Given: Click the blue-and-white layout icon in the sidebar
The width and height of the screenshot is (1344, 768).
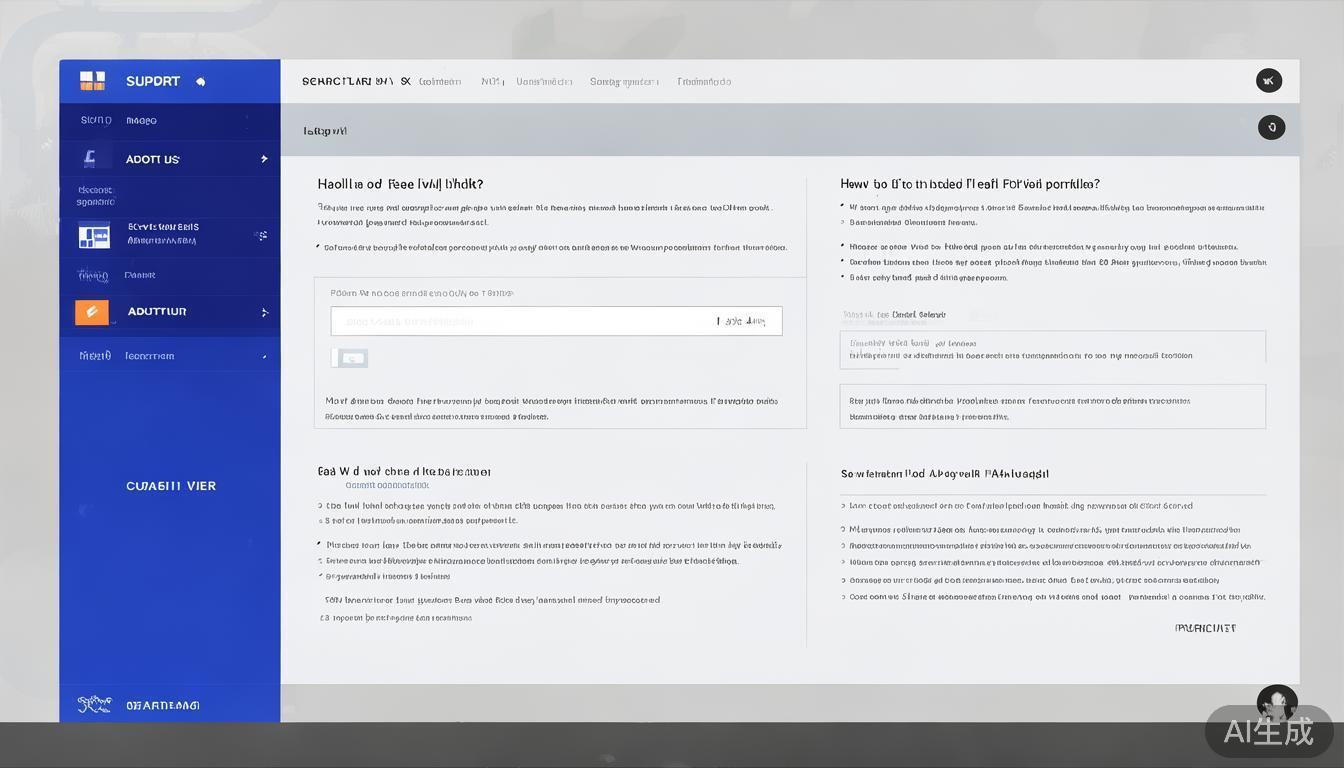Looking at the screenshot, I should click(94, 235).
